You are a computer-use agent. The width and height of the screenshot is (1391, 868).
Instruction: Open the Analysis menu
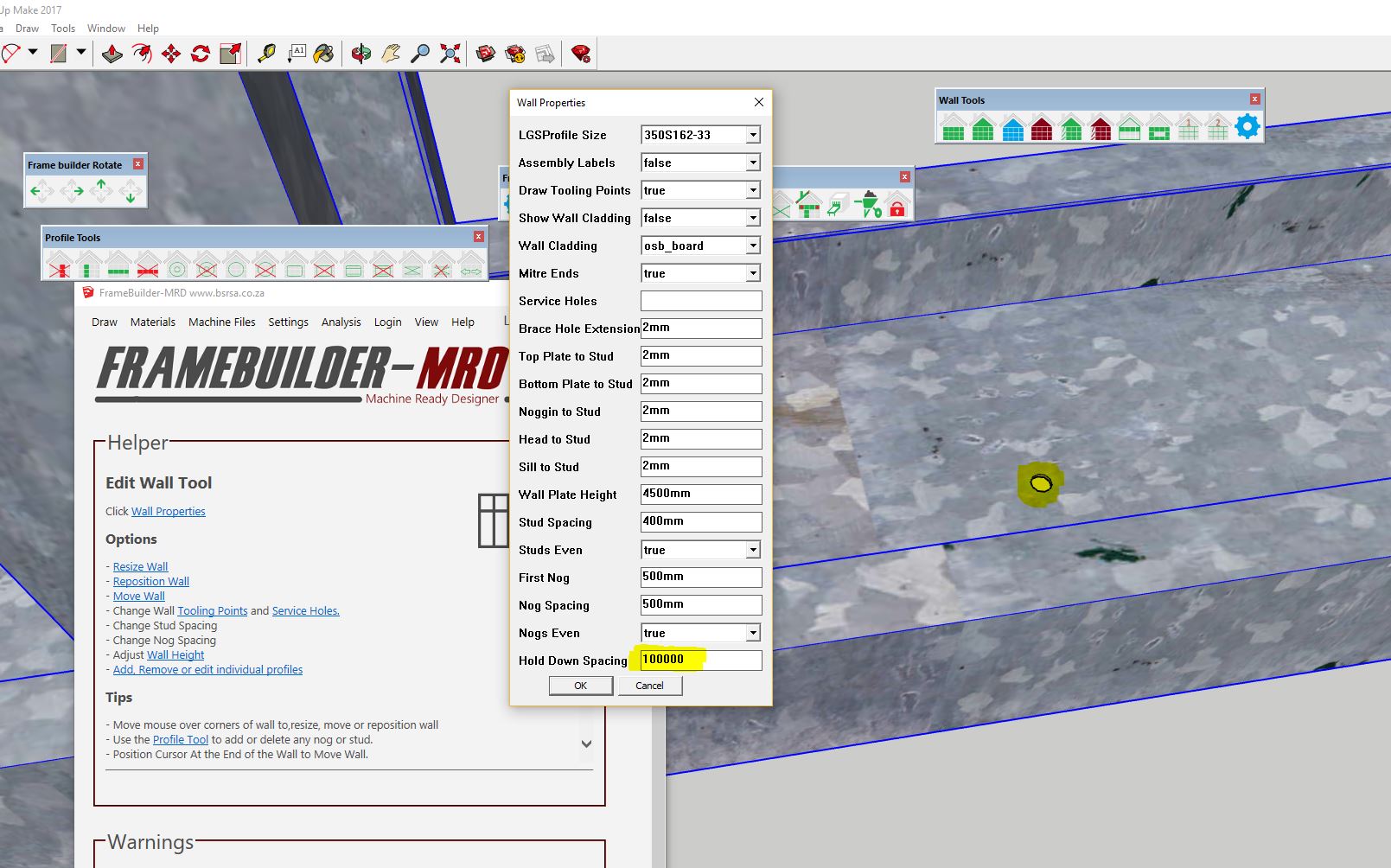point(341,322)
